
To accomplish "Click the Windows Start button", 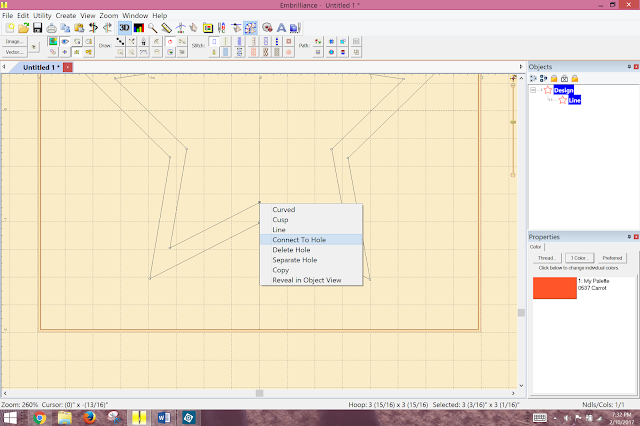I will point(11,416).
